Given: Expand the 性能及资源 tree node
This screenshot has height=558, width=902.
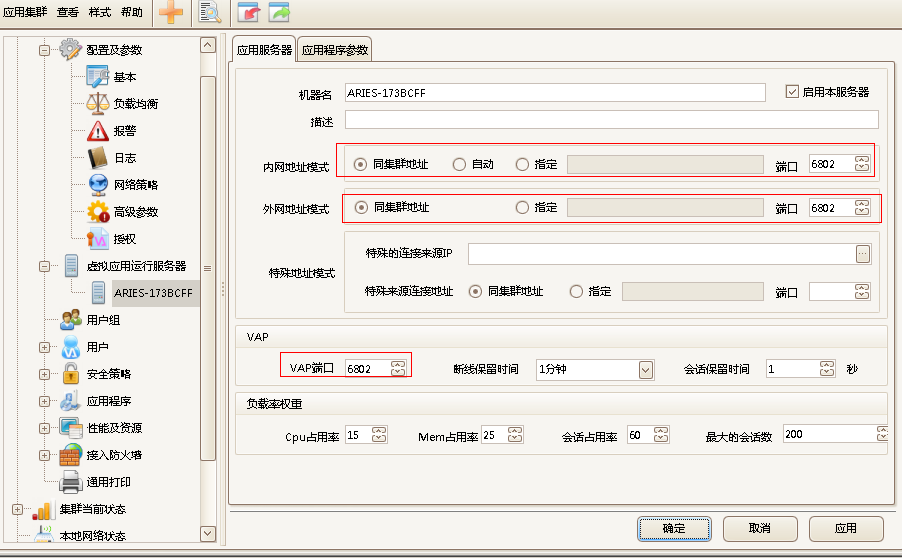Looking at the screenshot, I should [x=44, y=429].
